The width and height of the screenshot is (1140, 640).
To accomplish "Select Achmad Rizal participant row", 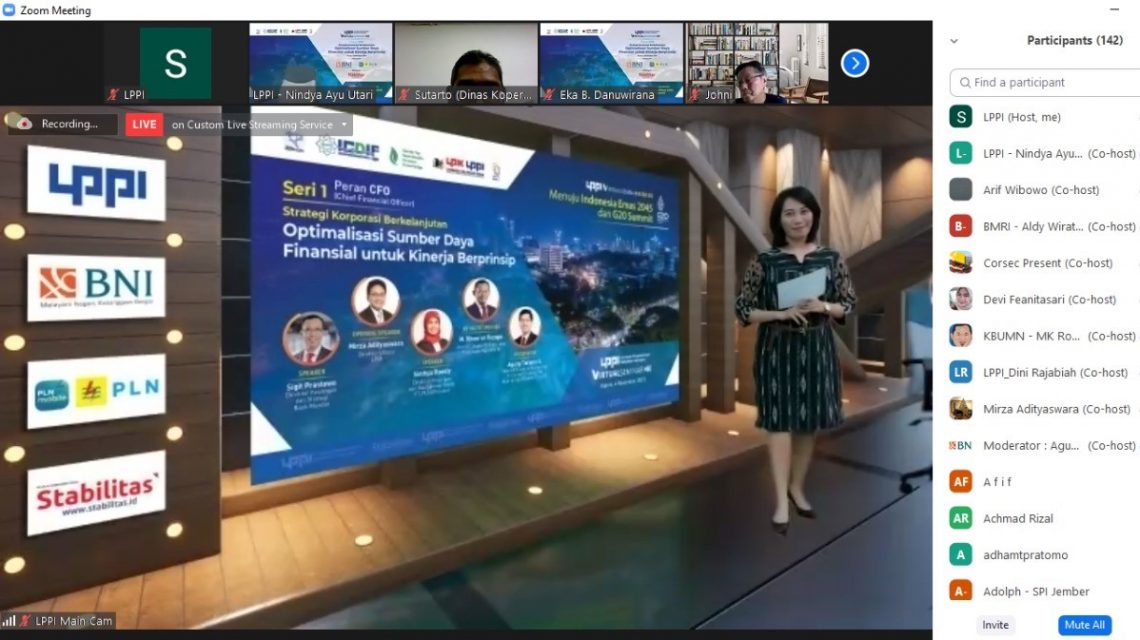I will [x=1044, y=519].
